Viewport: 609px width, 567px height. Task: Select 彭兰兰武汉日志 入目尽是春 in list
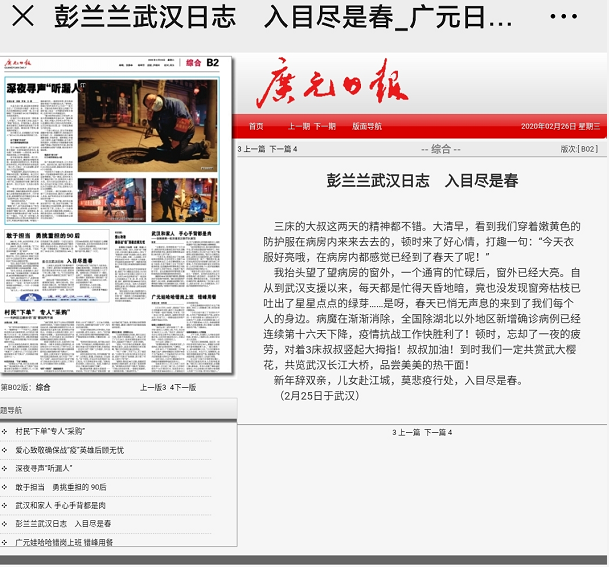(63, 523)
